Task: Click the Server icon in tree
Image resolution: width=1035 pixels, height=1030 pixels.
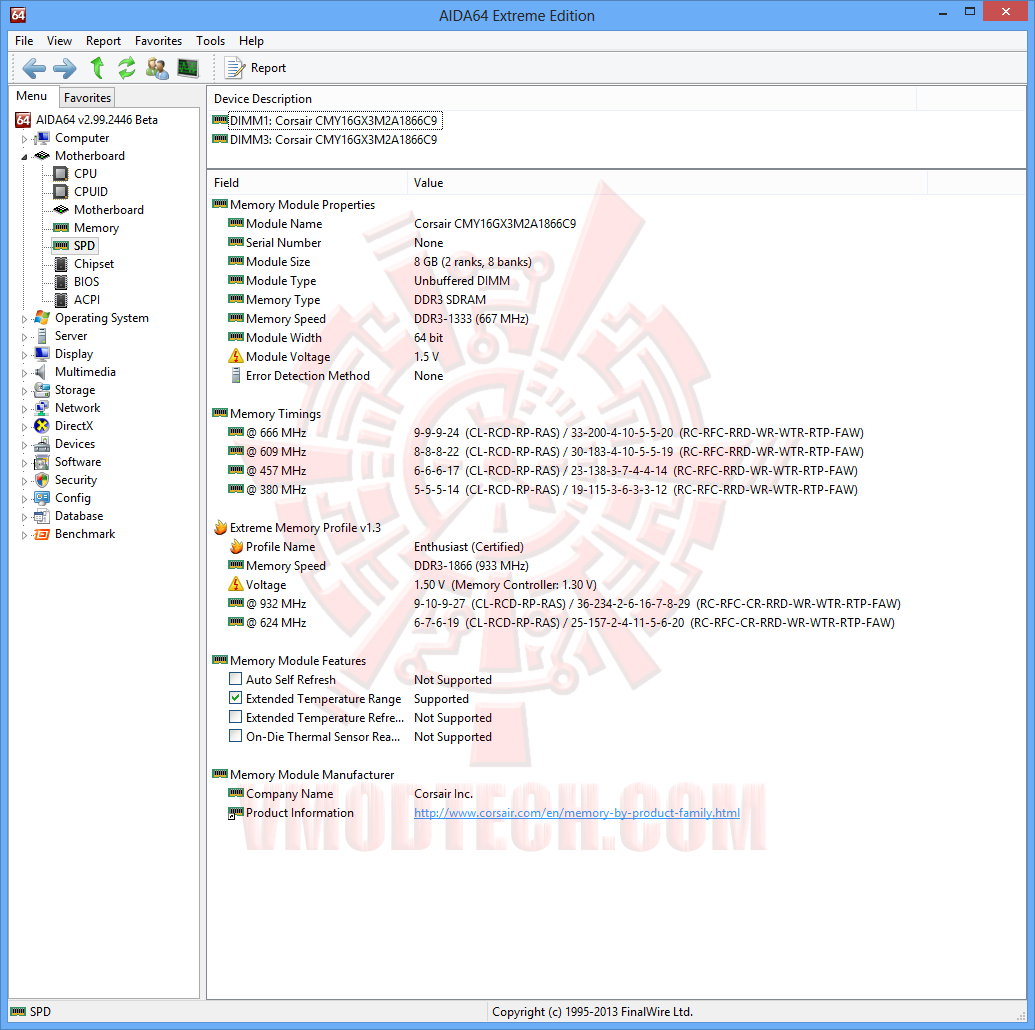Action: click(x=42, y=336)
